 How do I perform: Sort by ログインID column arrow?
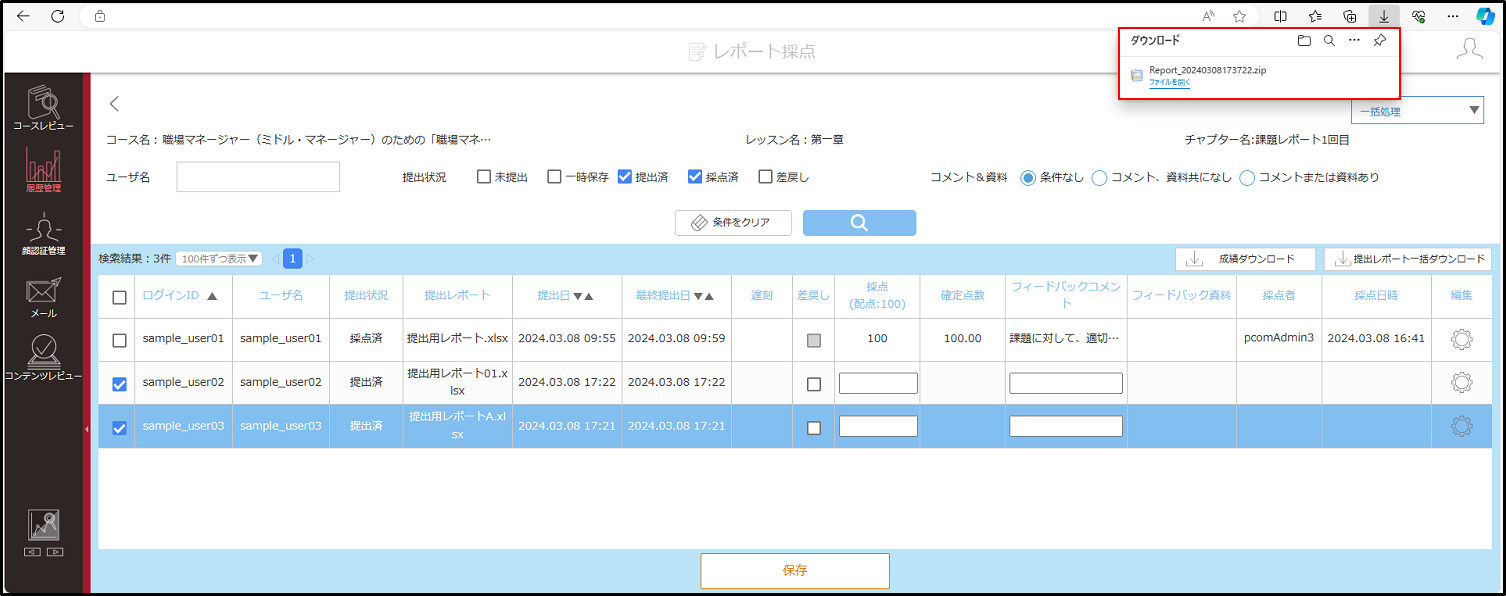click(211, 296)
